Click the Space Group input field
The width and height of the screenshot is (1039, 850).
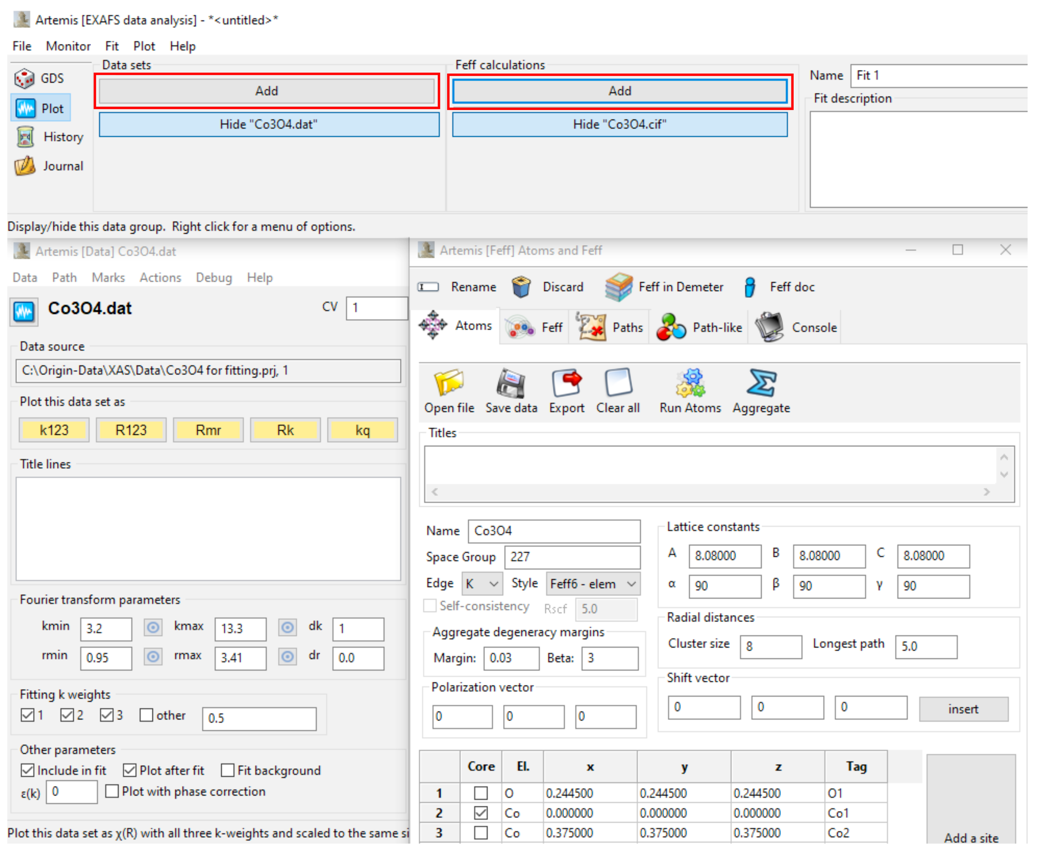[x=573, y=557]
